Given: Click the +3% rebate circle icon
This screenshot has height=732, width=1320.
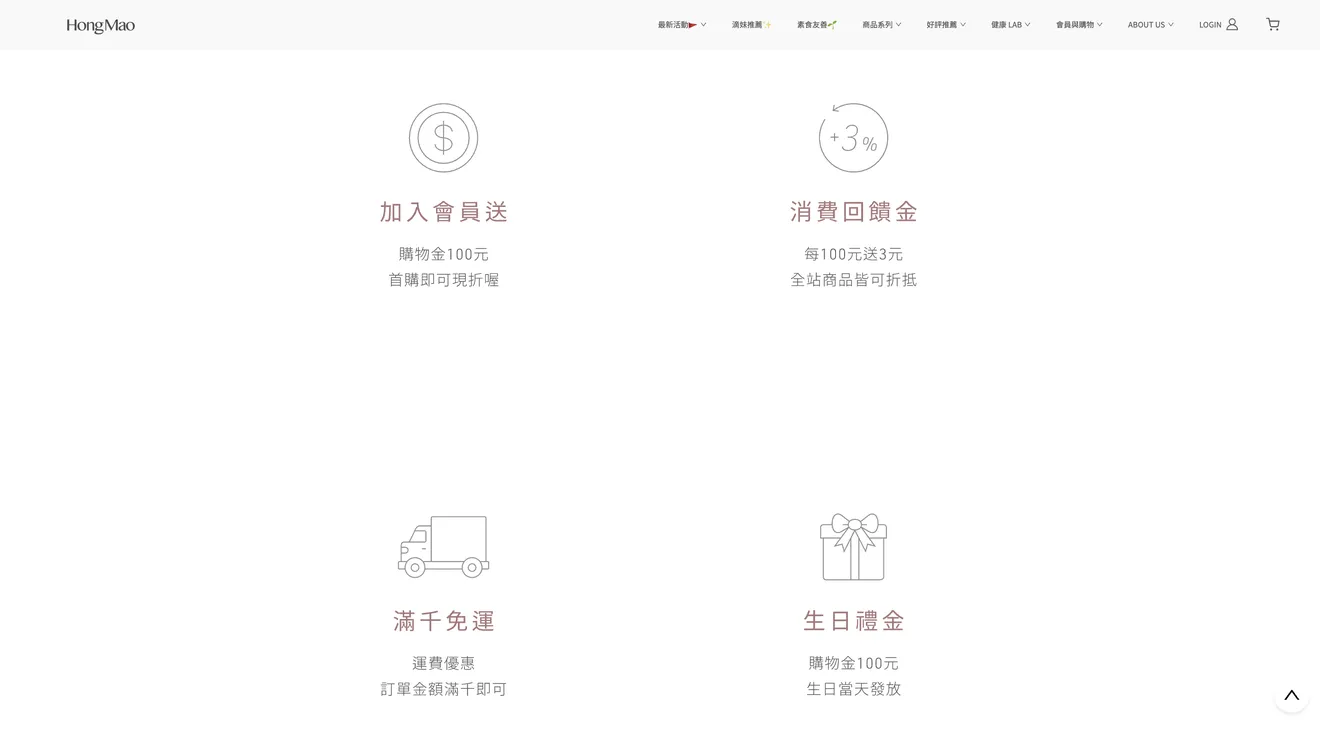Looking at the screenshot, I should tap(853, 138).
